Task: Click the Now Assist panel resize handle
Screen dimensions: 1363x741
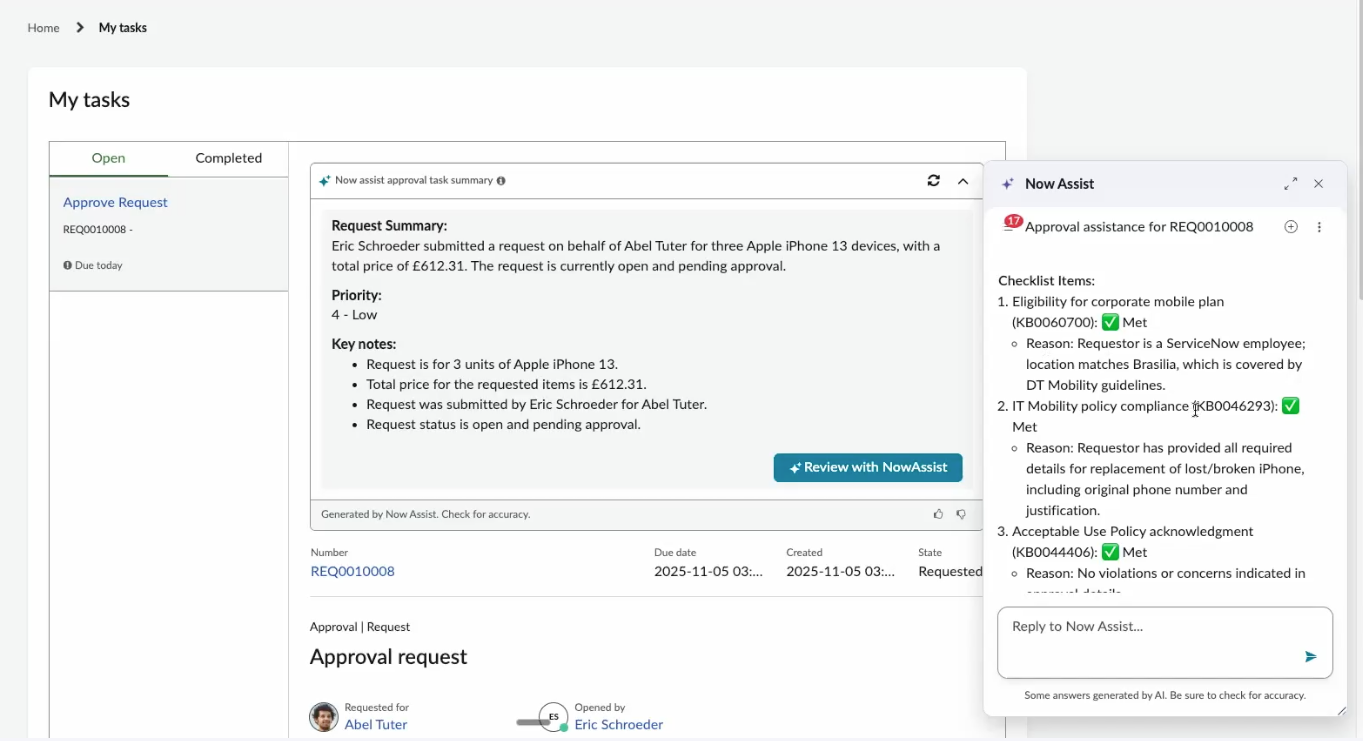Action: pyautogui.click(x=1341, y=710)
